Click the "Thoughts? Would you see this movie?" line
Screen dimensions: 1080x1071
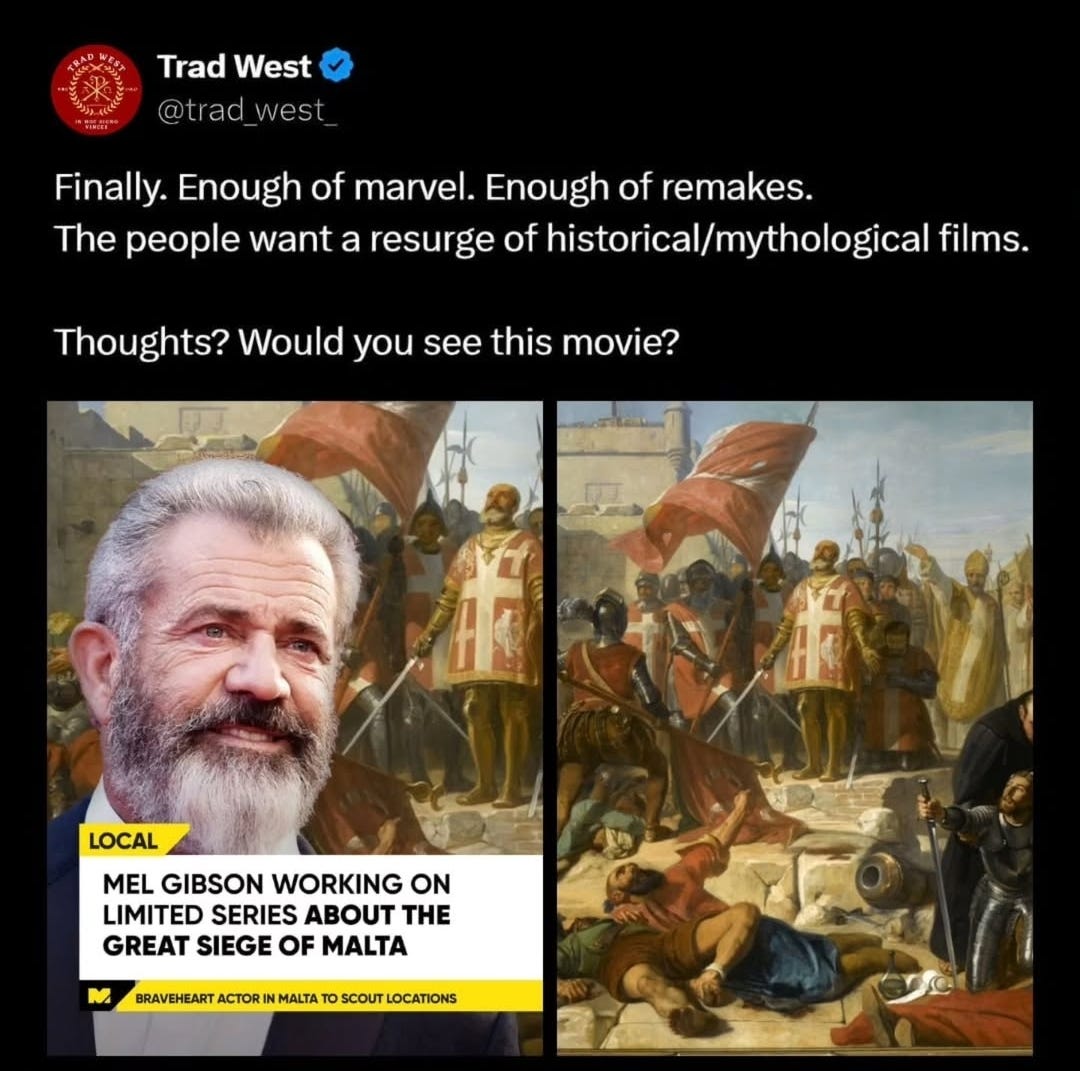click(x=367, y=342)
